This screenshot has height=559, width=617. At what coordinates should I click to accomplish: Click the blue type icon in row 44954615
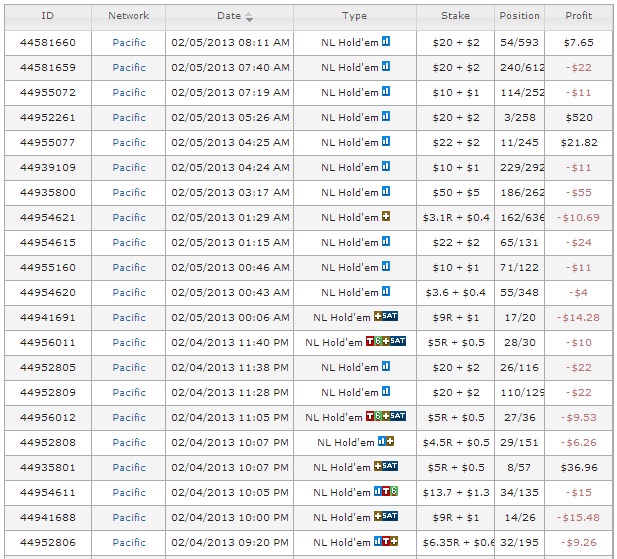tap(386, 241)
